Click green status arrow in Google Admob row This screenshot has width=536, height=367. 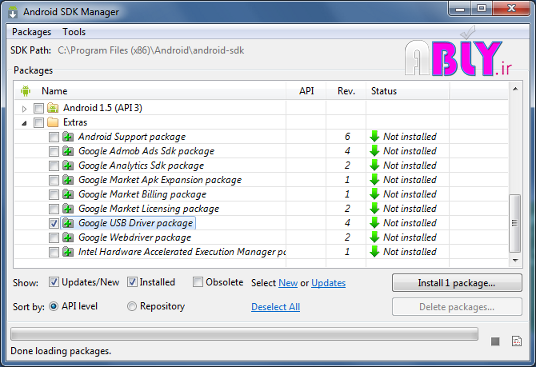tap(375, 151)
